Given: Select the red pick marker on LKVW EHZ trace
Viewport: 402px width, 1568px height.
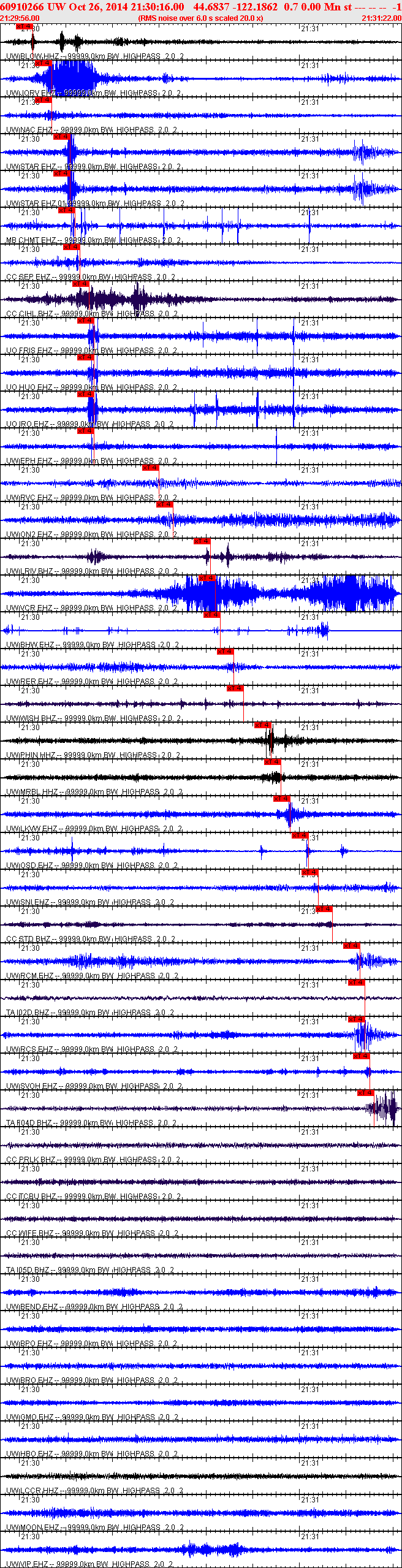Looking at the screenshot, I should [282, 799].
